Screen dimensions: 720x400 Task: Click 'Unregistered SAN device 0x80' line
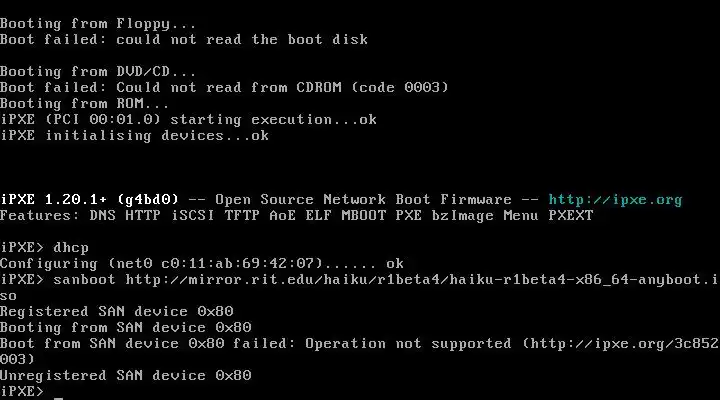(125, 376)
